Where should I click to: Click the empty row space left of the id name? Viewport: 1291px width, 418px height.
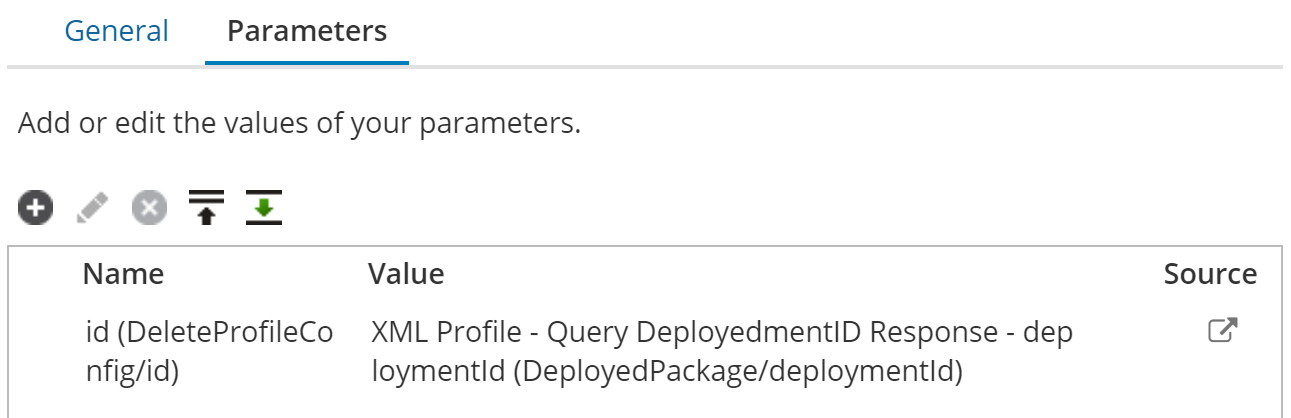pyautogui.click(x=45, y=350)
